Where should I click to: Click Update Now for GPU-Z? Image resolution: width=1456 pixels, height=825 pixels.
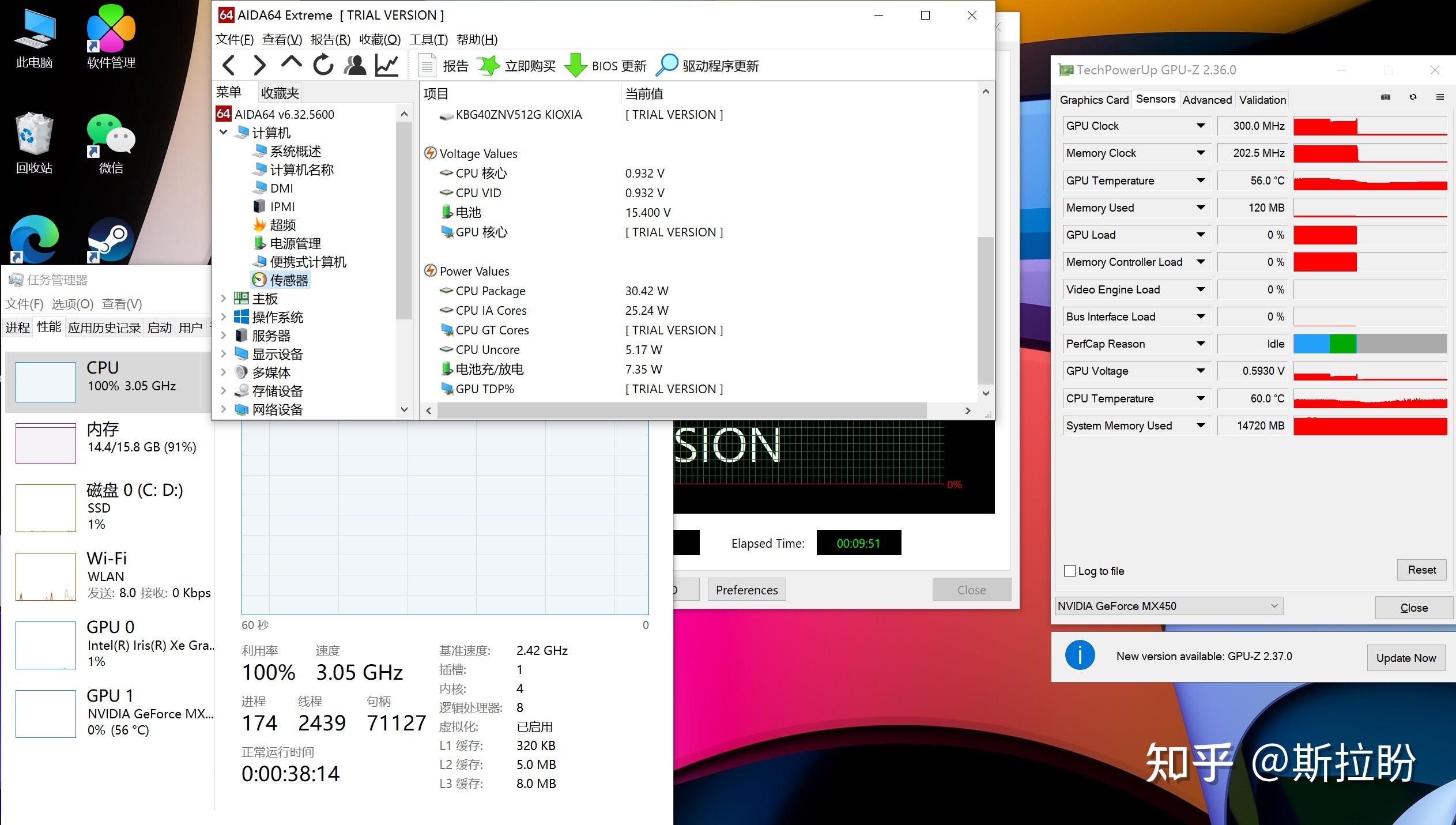point(1406,658)
